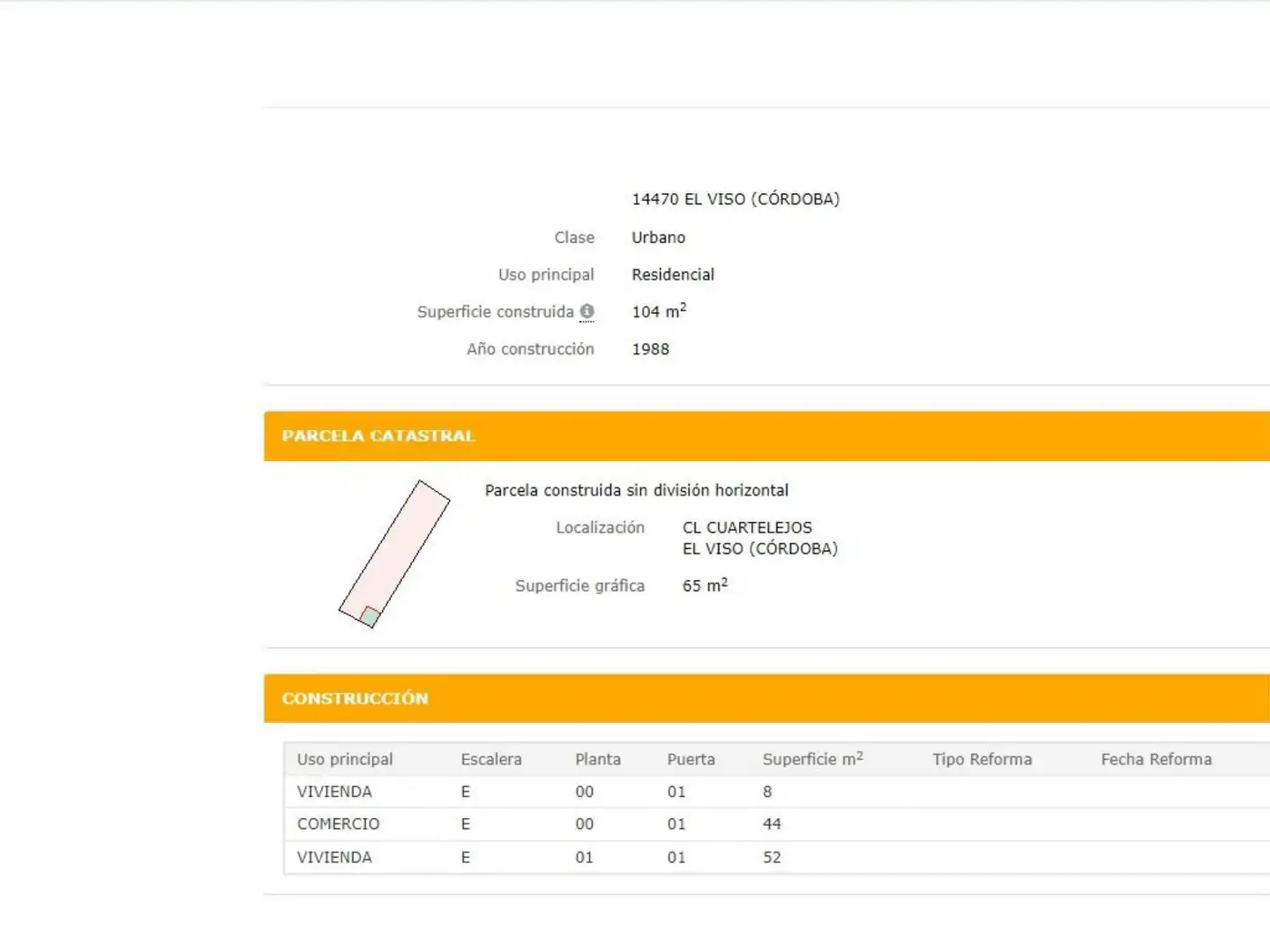The image size is (1270, 952).
Task: Click the Superficie gráfica label
Action: point(579,585)
